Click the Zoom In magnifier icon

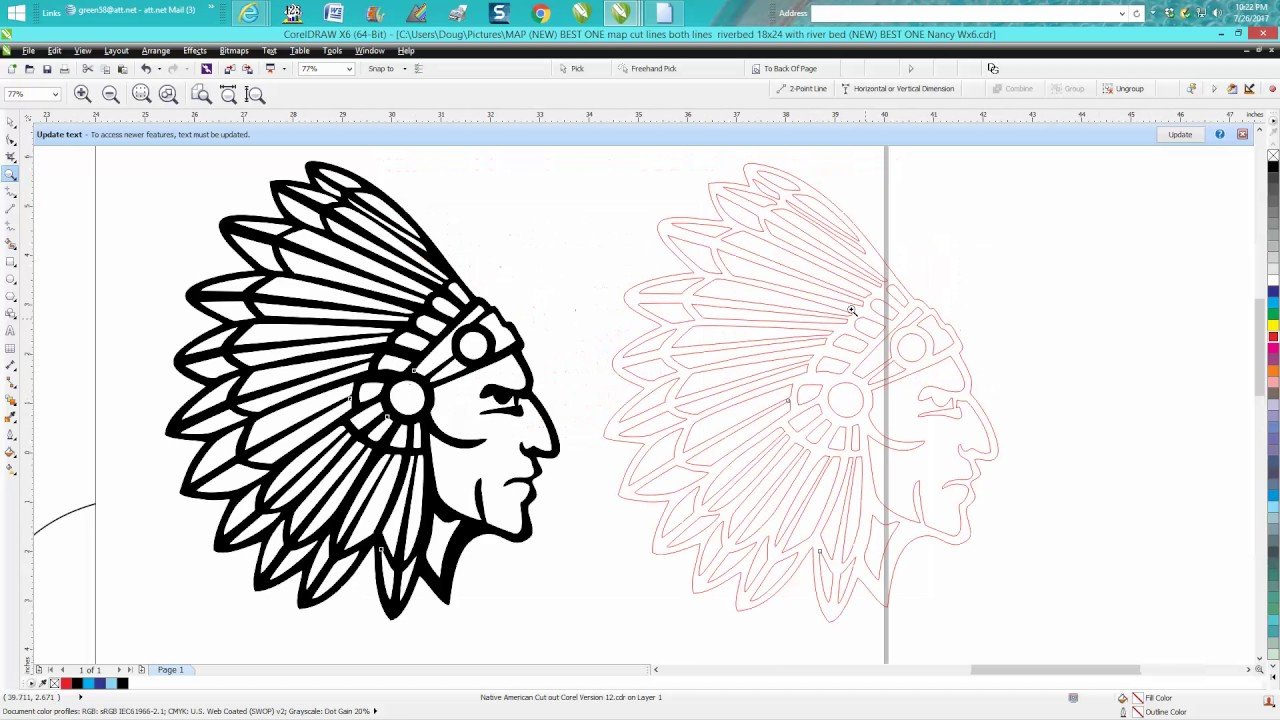[83, 94]
